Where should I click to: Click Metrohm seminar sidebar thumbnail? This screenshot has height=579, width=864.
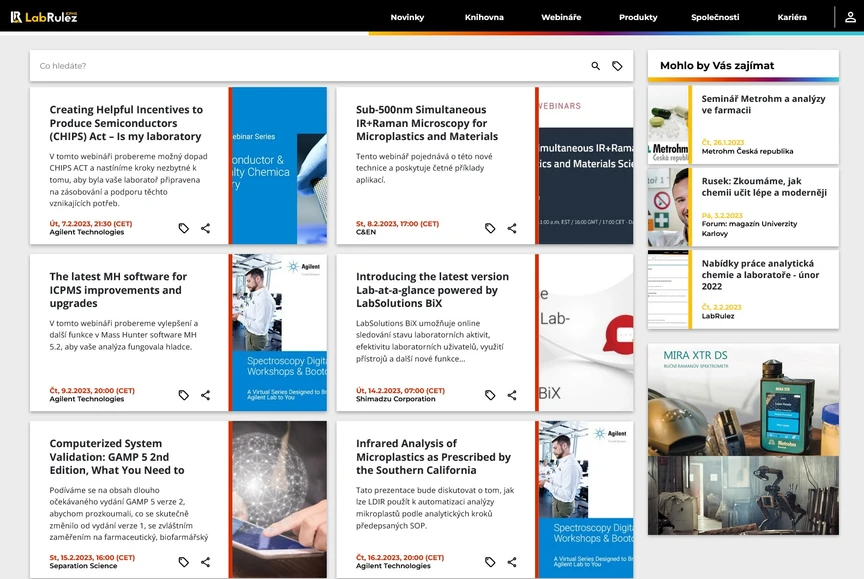[668, 125]
